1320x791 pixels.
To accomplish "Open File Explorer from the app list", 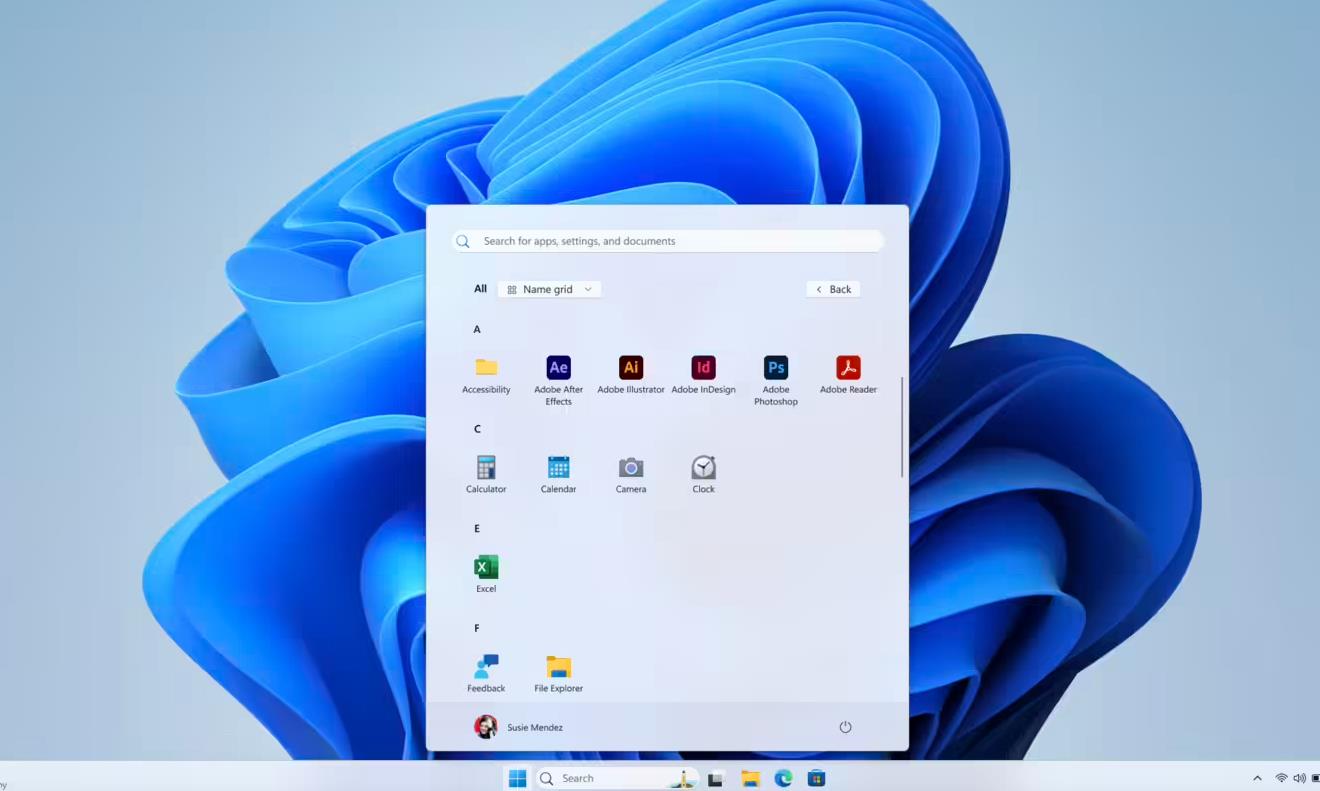I will [558, 674].
